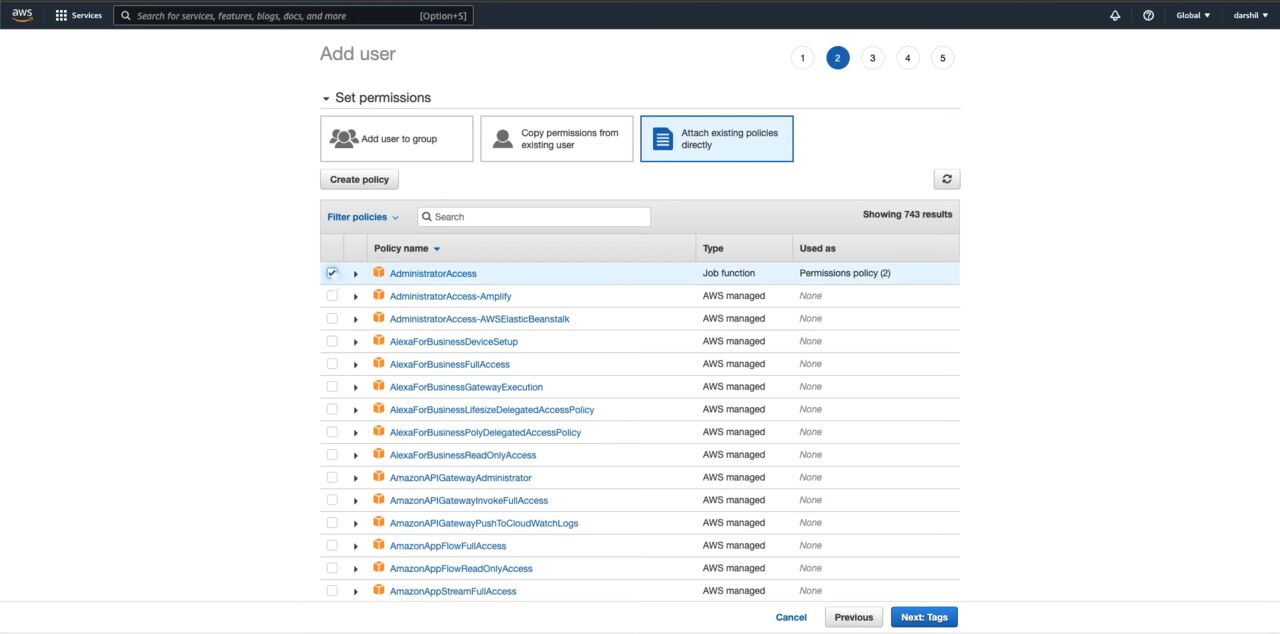Check the AlexaForBusinessDeviceSetup checkbox

[x=332, y=341]
